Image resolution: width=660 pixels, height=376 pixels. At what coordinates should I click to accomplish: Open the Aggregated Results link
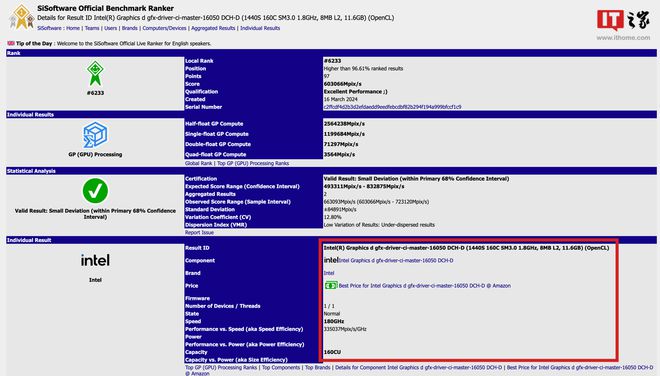(213, 28)
